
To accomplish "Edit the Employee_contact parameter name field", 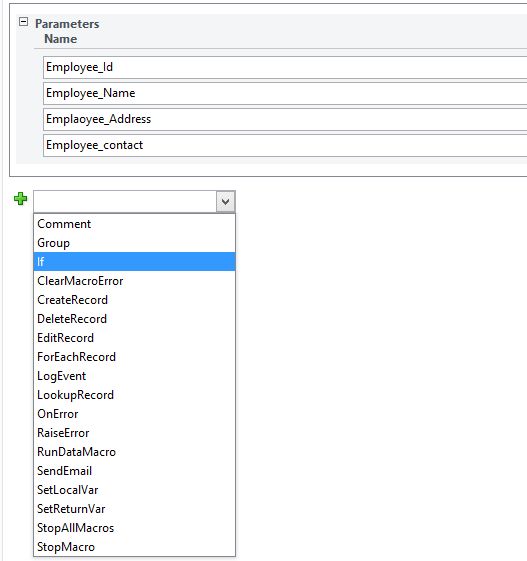I will pos(285,145).
